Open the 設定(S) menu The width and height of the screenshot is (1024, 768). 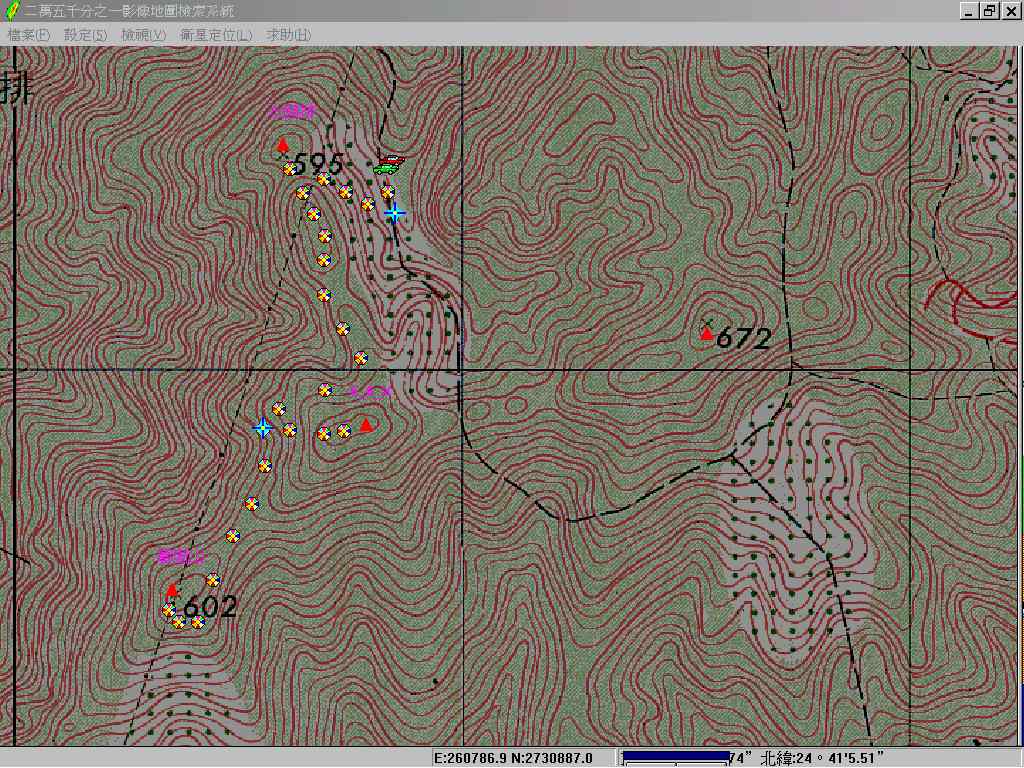coord(85,34)
